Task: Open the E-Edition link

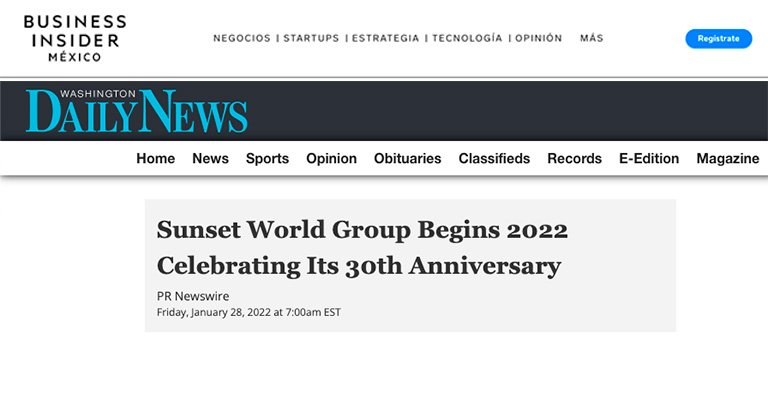Action: click(x=648, y=159)
